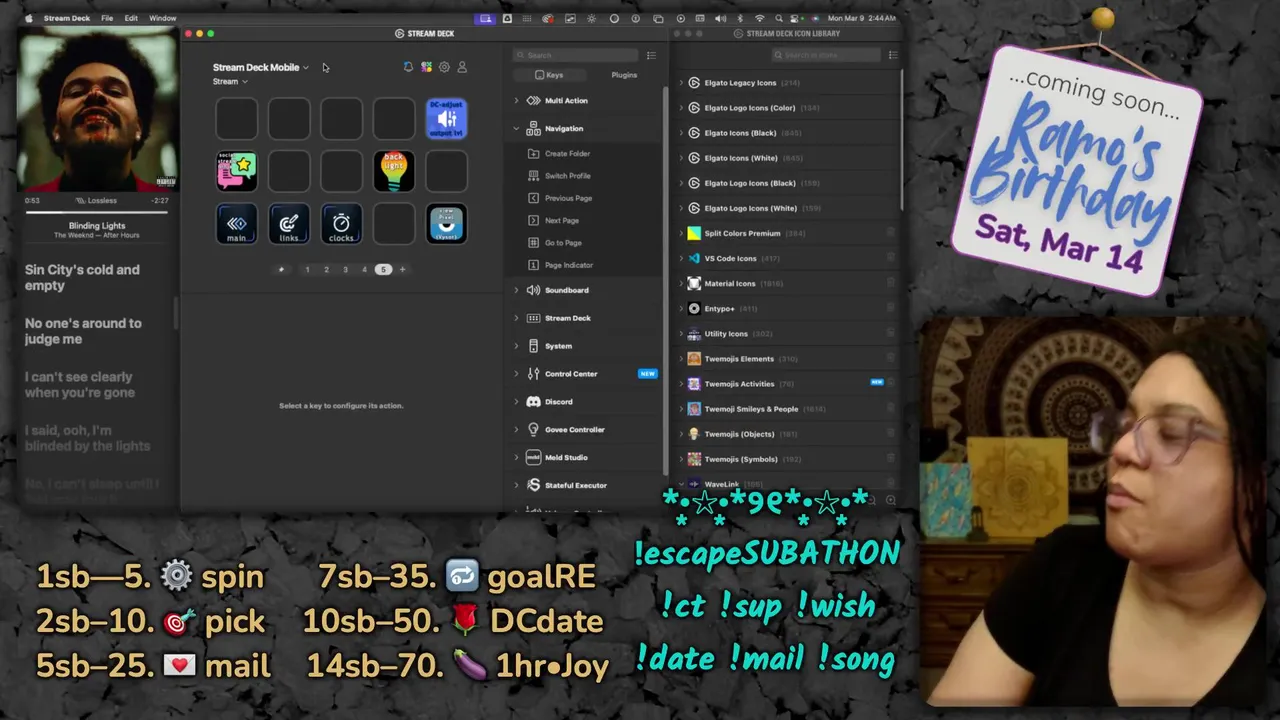The image size is (1280, 720).
Task: Click the actions list vertical scrollbar
Action: [666, 280]
